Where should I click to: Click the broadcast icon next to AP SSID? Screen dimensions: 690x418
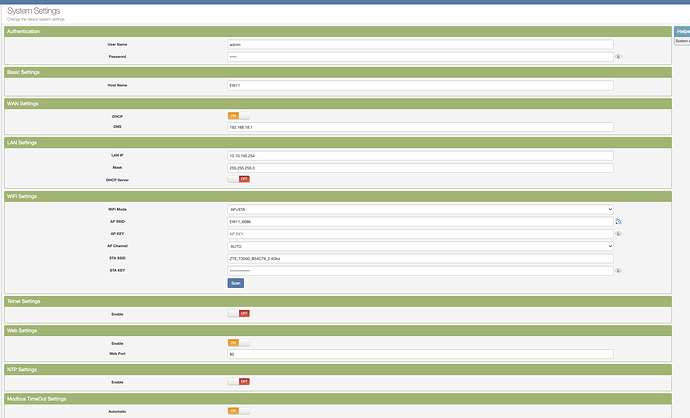click(618, 221)
